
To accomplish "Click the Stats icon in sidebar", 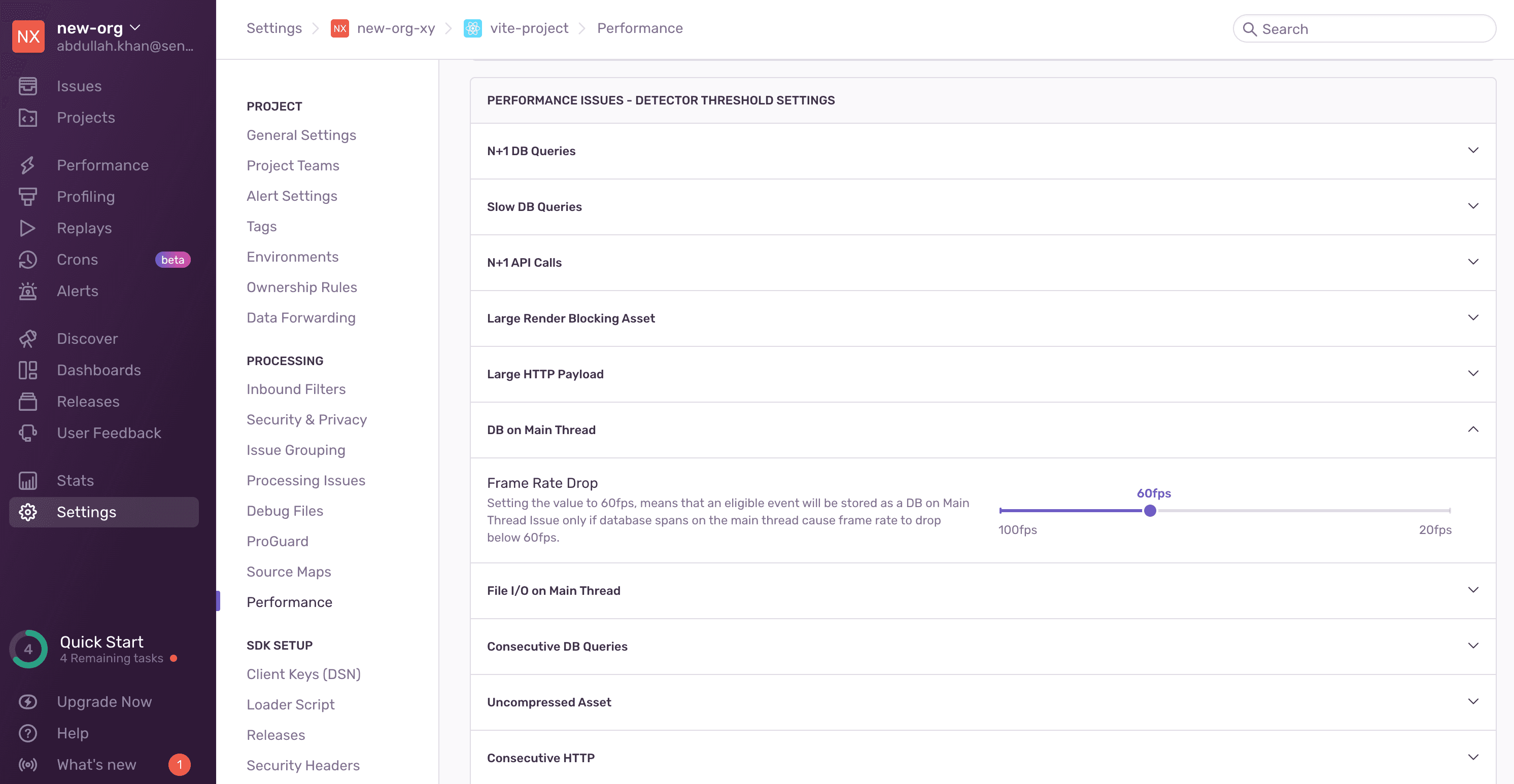I will point(27,480).
